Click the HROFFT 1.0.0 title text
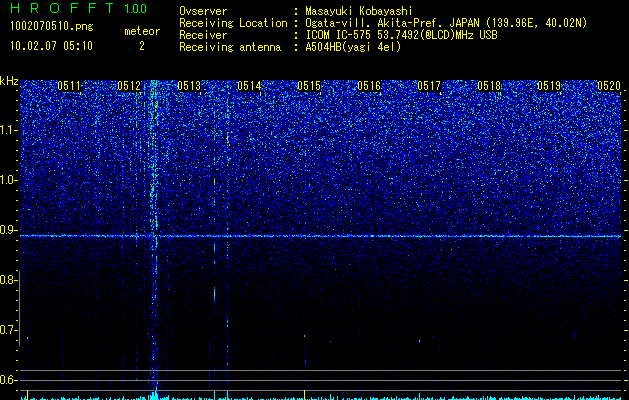Image resolution: width=629 pixels, height=400 pixels. coord(79,8)
